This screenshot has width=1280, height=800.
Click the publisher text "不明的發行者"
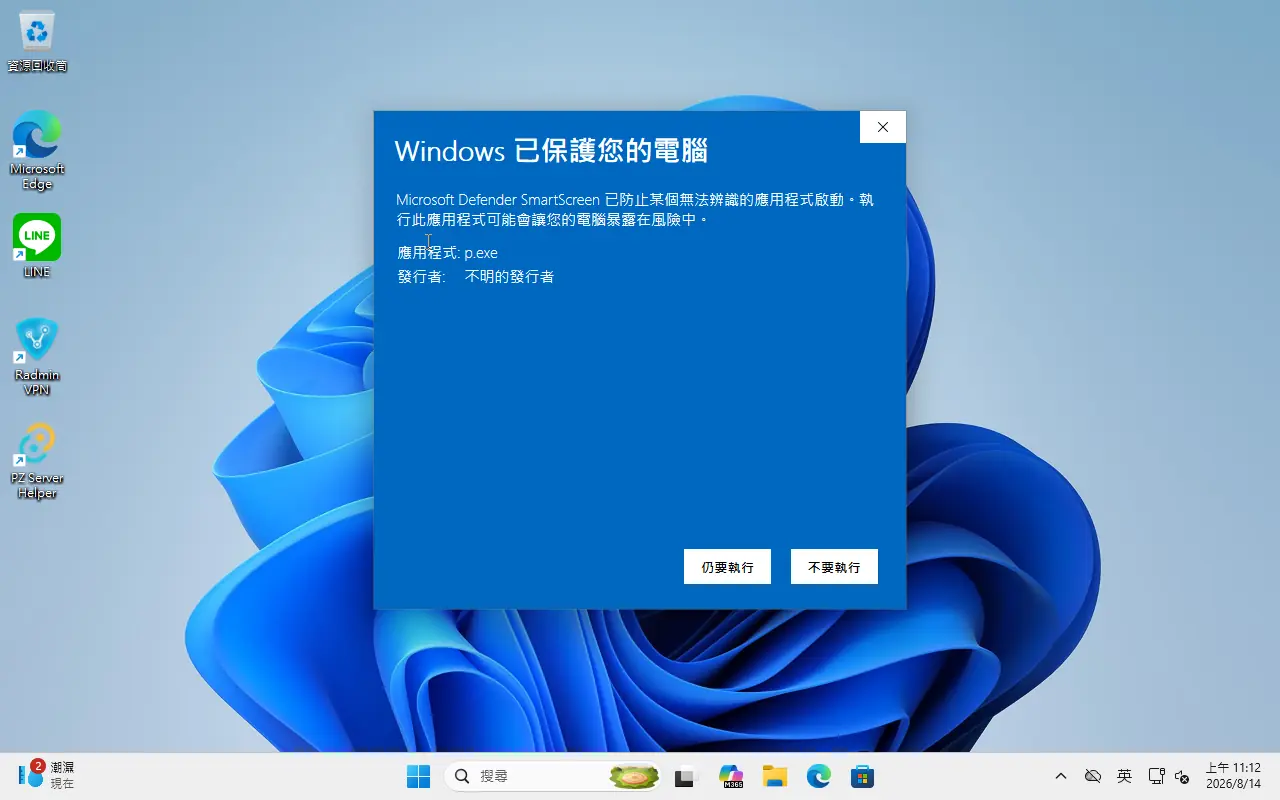click(509, 276)
